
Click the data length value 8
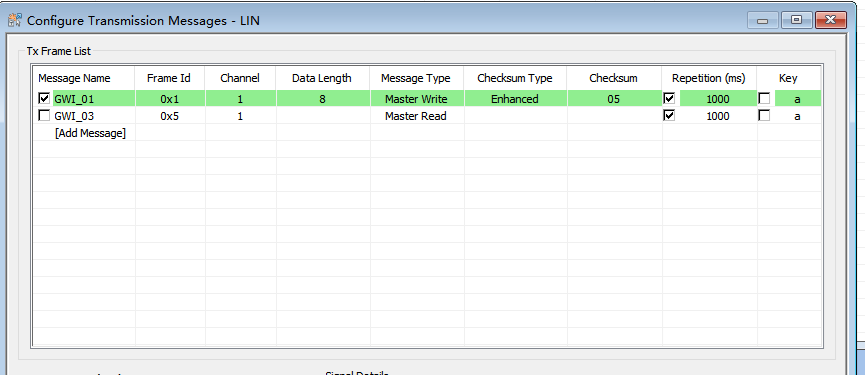pyautogui.click(x=322, y=99)
